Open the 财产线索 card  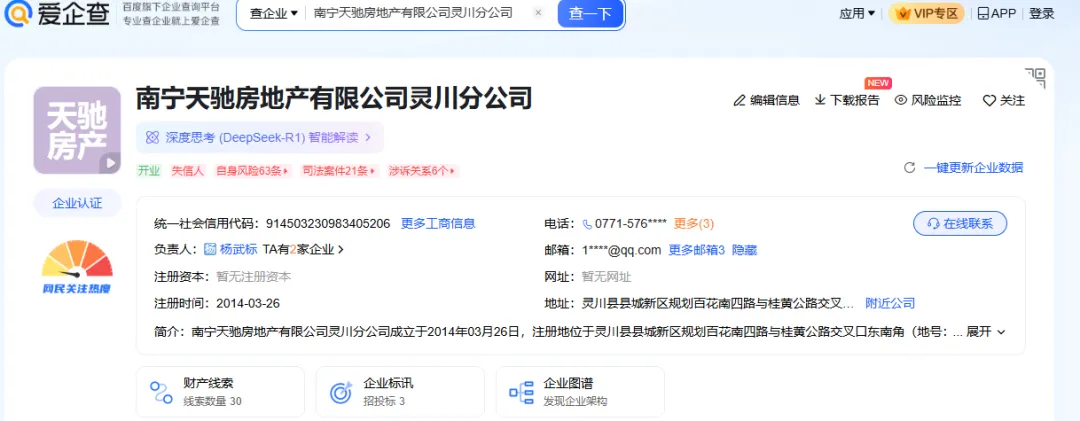pos(220,391)
